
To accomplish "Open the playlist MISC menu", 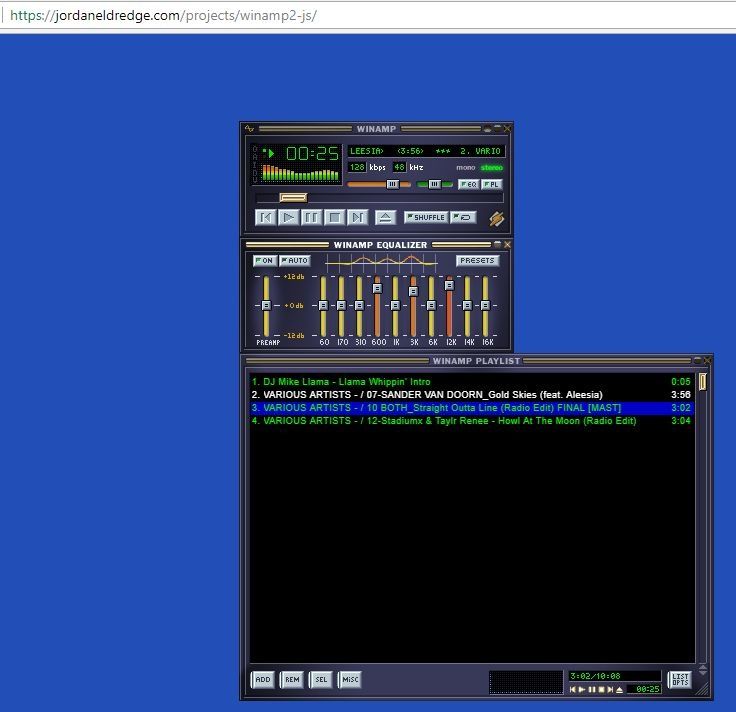I will (x=350, y=679).
